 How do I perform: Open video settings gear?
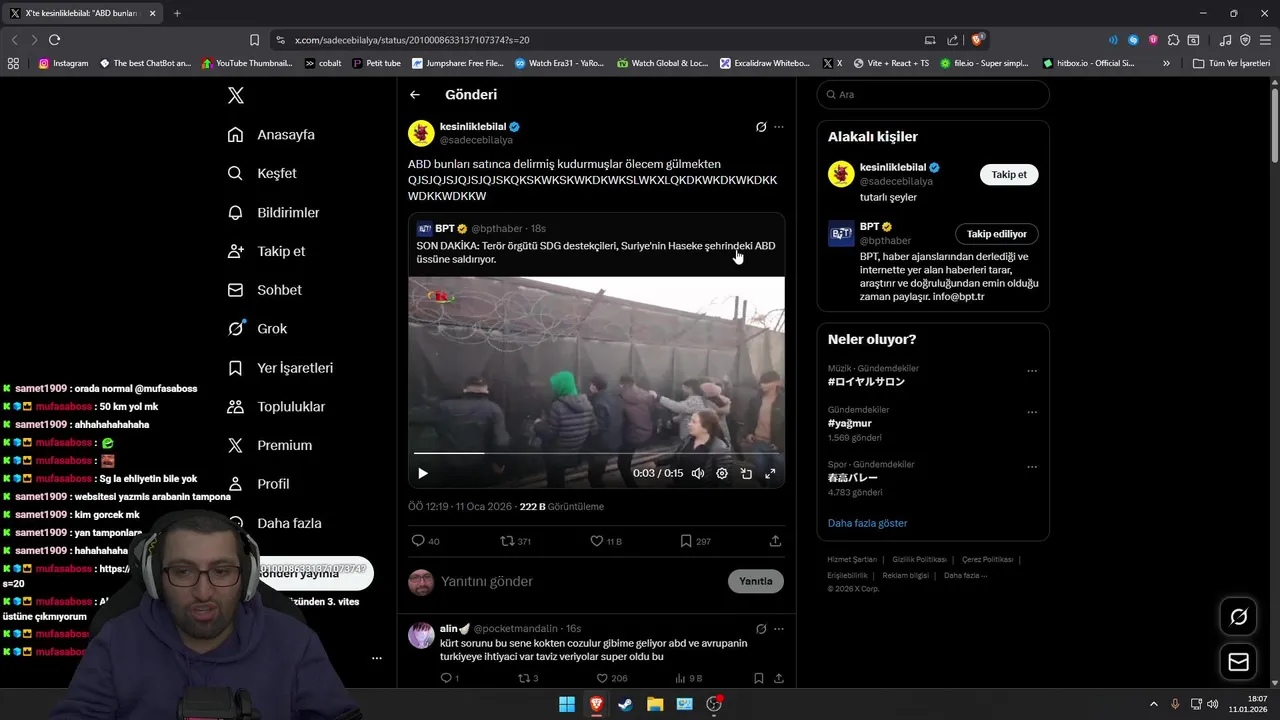(x=722, y=473)
